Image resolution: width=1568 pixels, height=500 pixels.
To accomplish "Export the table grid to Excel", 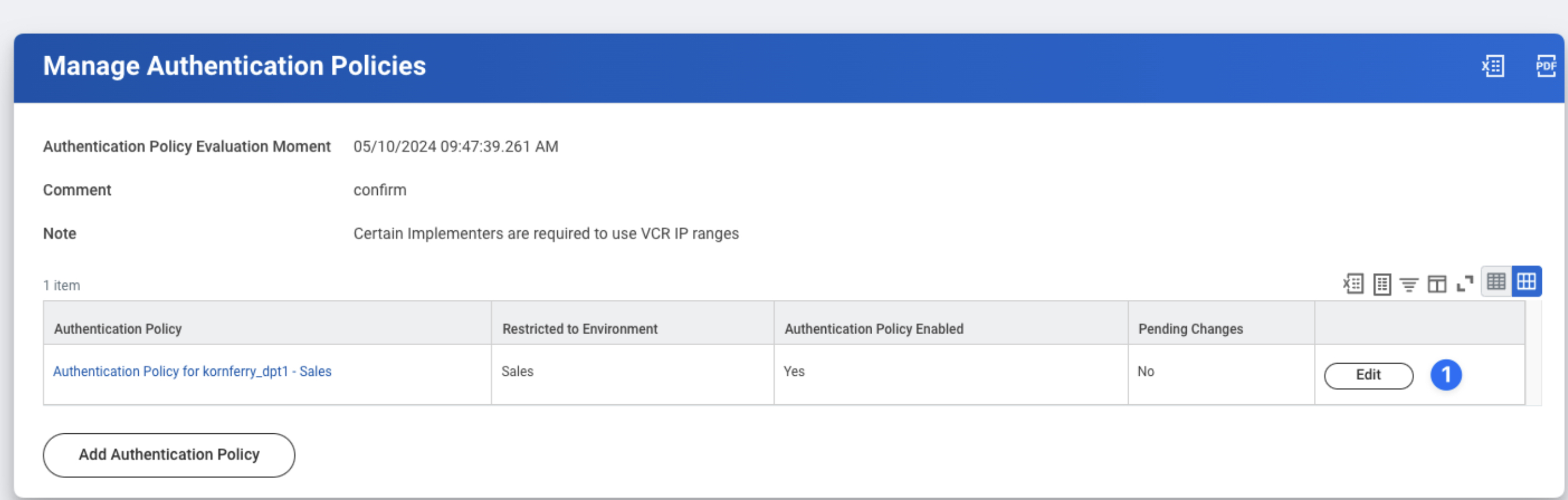I will pyautogui.click(x=1353, y=284).
